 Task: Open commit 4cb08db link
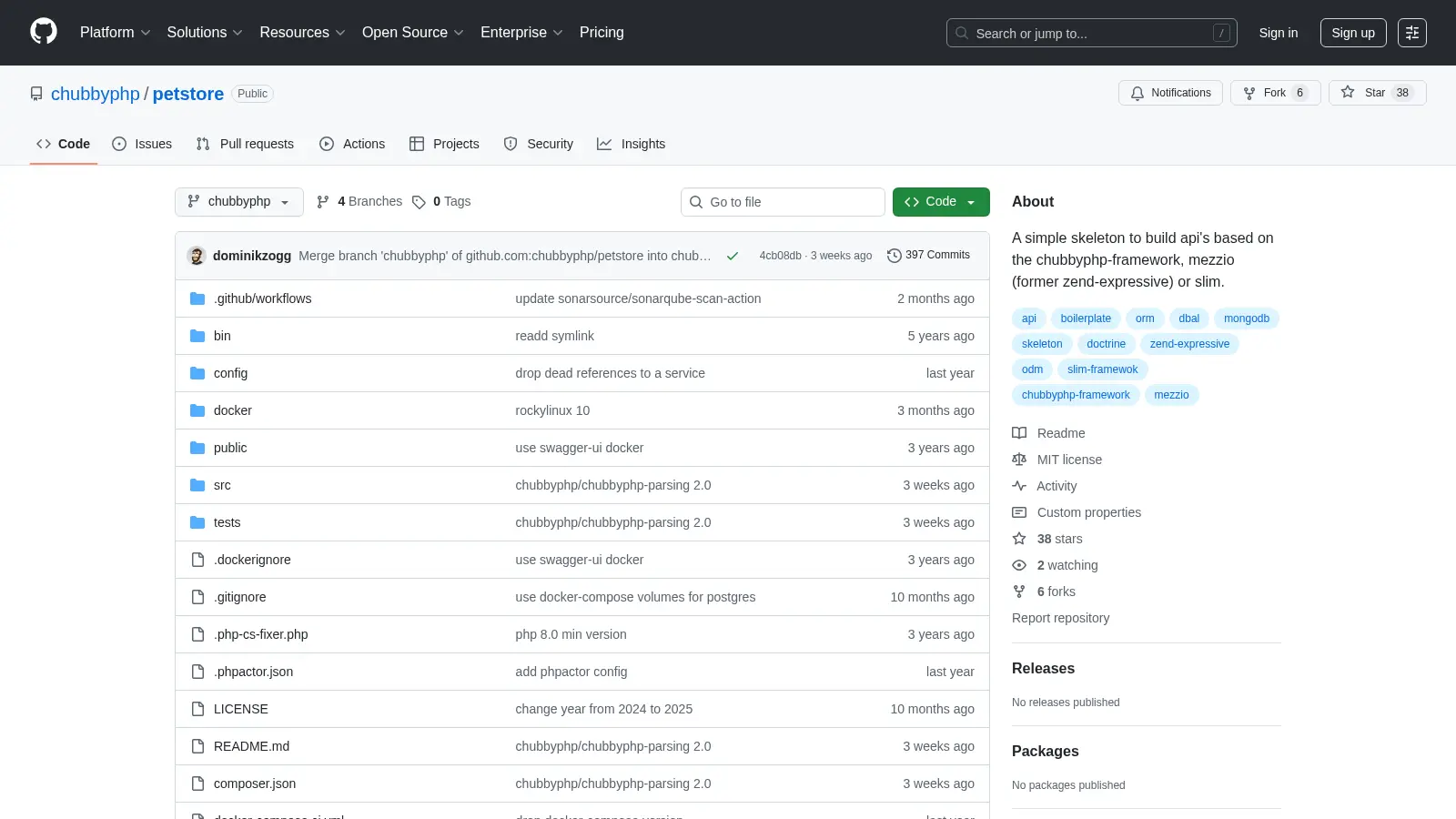point(781,256)
